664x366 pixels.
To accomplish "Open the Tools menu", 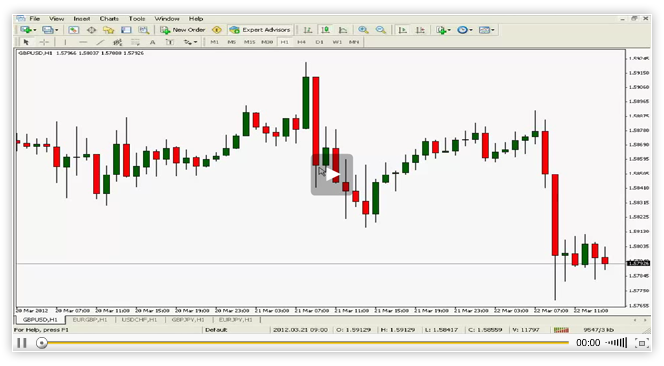I will pos(137,19).
